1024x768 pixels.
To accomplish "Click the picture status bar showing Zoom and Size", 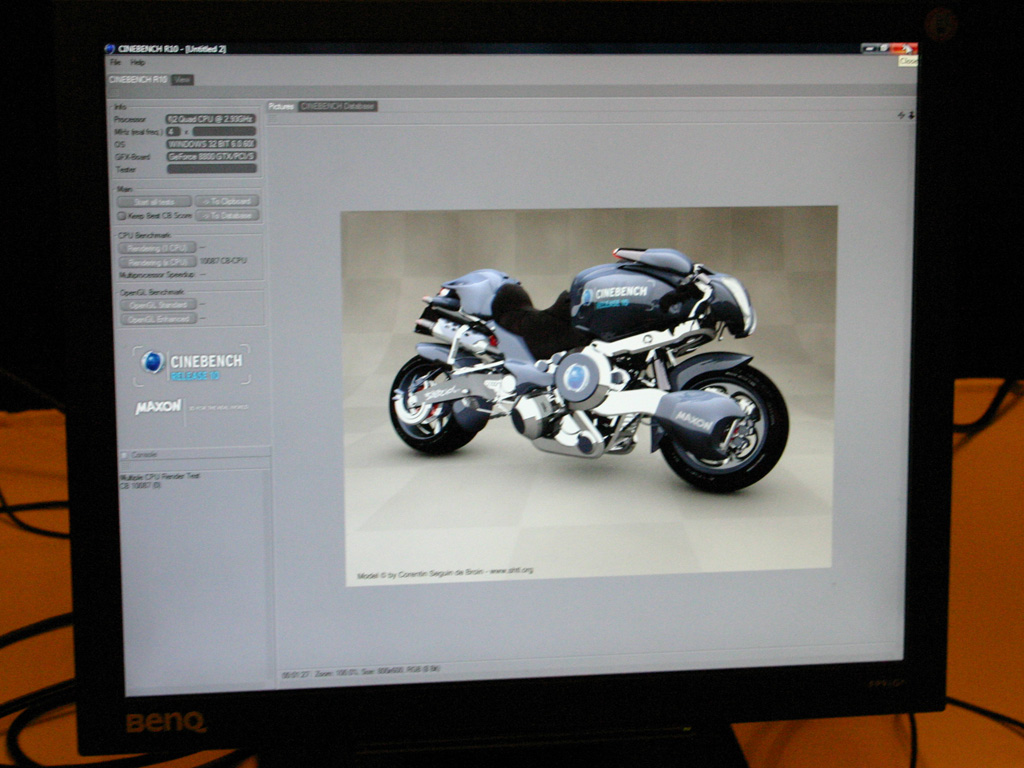I will tap(361, 671).
